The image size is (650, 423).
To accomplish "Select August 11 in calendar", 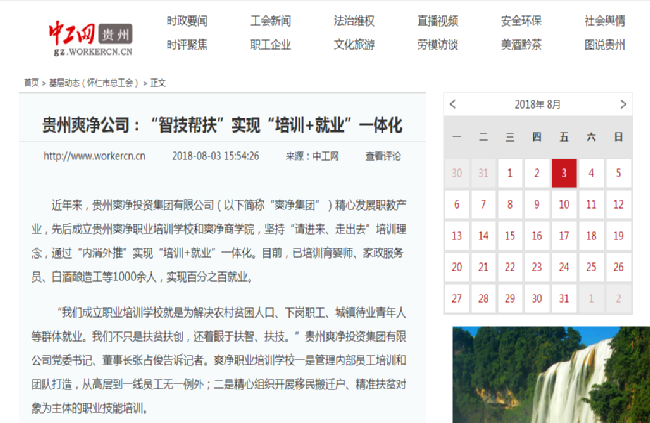I will click(591, 204).
